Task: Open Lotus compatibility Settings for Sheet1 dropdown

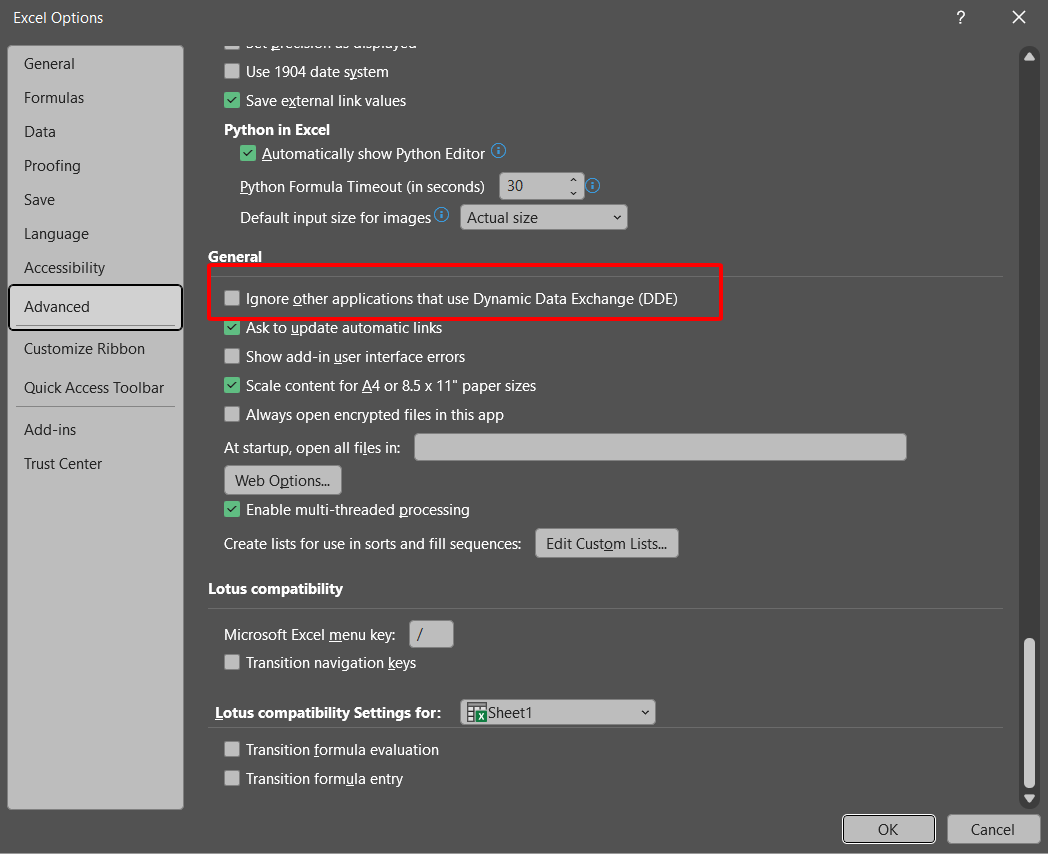Action: coord(557,712)
